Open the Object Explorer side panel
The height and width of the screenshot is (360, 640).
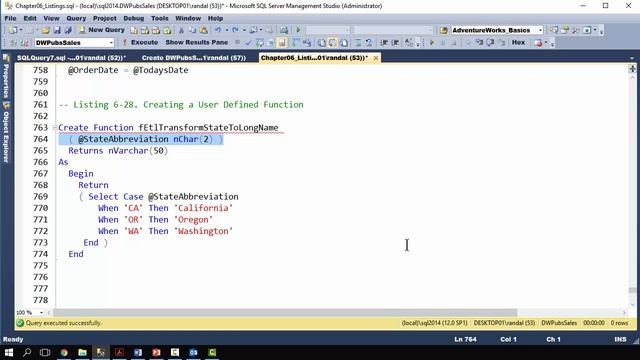(6, 133)
